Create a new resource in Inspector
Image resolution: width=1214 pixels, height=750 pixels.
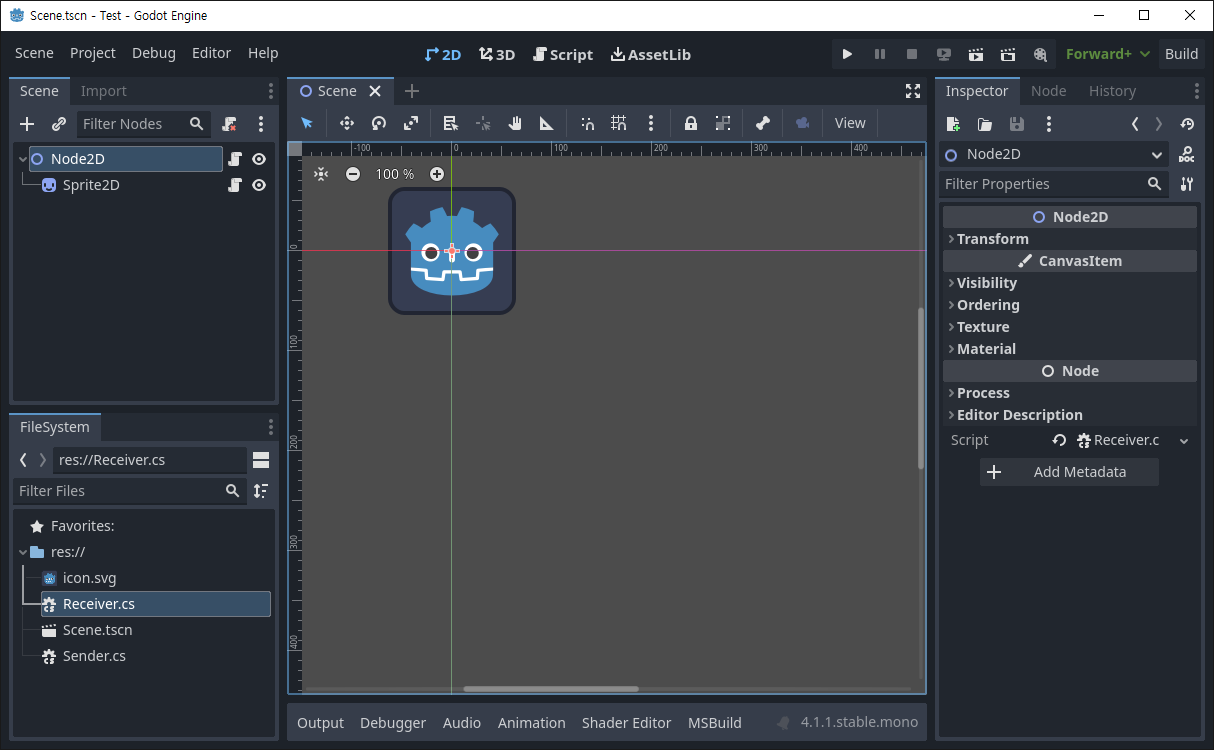pos(953,124)
